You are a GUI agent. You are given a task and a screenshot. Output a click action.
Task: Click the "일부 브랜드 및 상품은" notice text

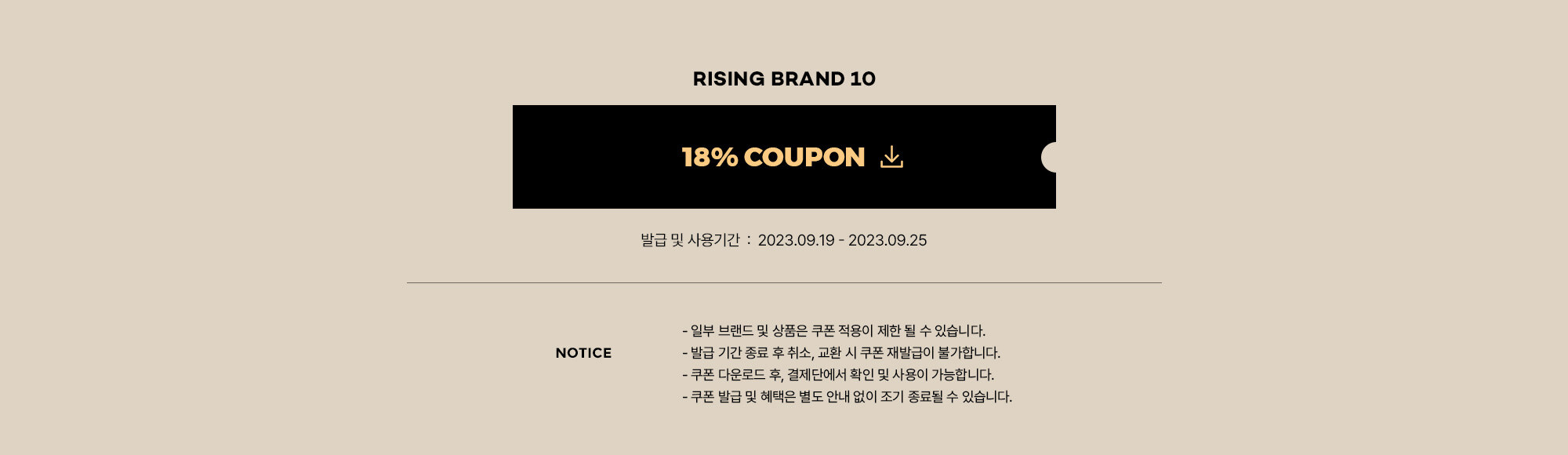749,331
